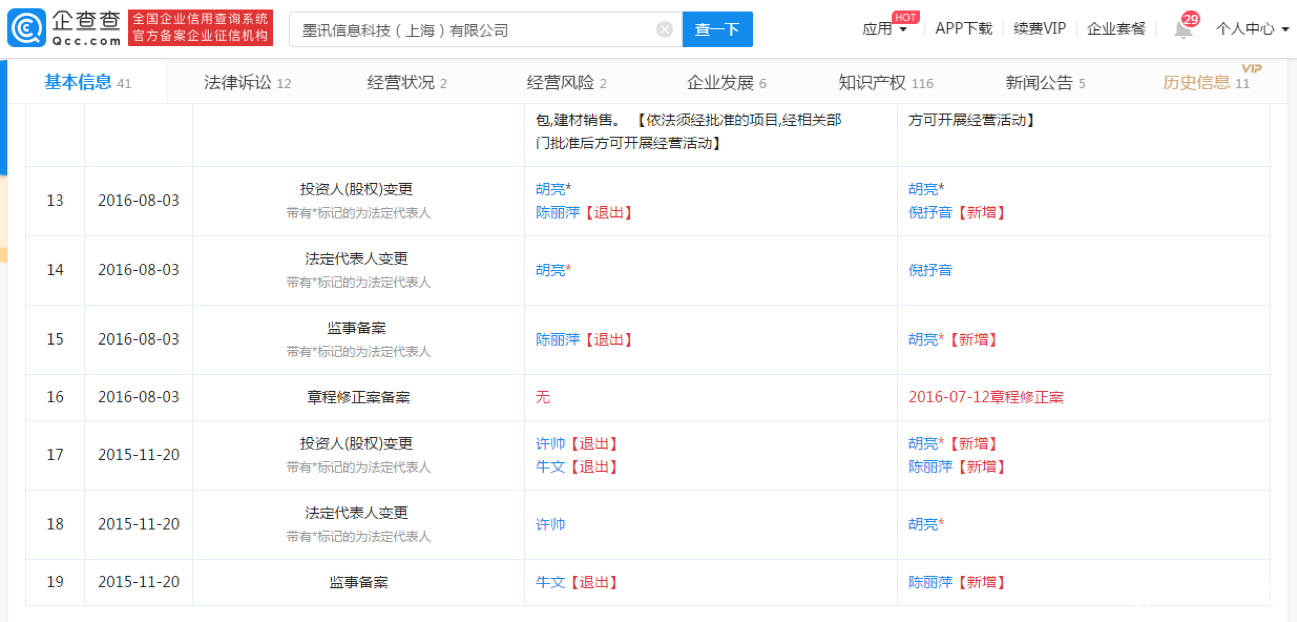Switch to the 企业发展 tab

[727, 82]
